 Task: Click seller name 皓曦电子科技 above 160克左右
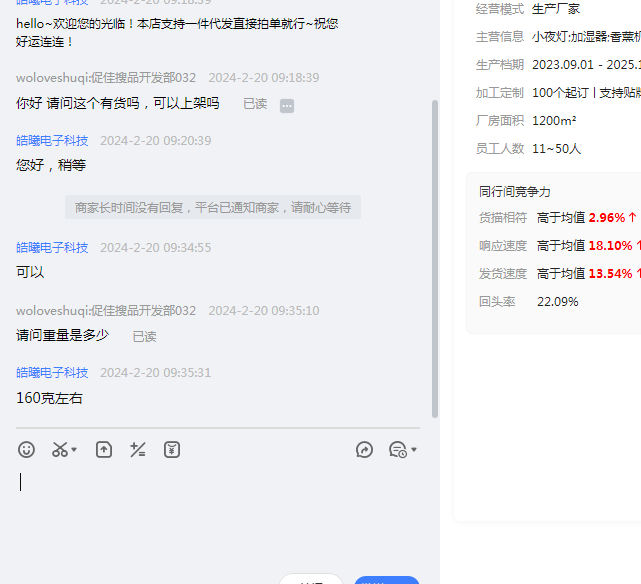52,372
